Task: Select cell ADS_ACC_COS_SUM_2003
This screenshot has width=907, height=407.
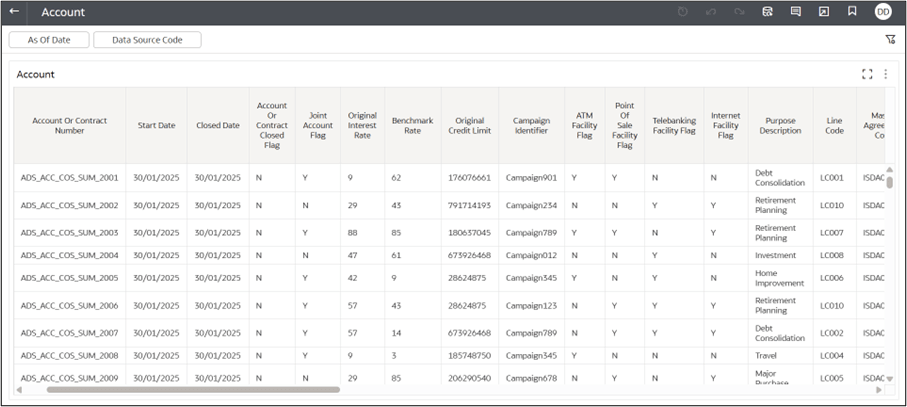Action: [69, 232]
